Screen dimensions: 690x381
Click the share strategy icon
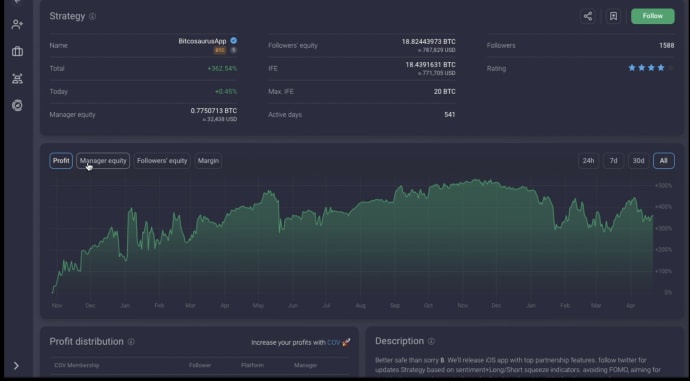click(588, 16)
